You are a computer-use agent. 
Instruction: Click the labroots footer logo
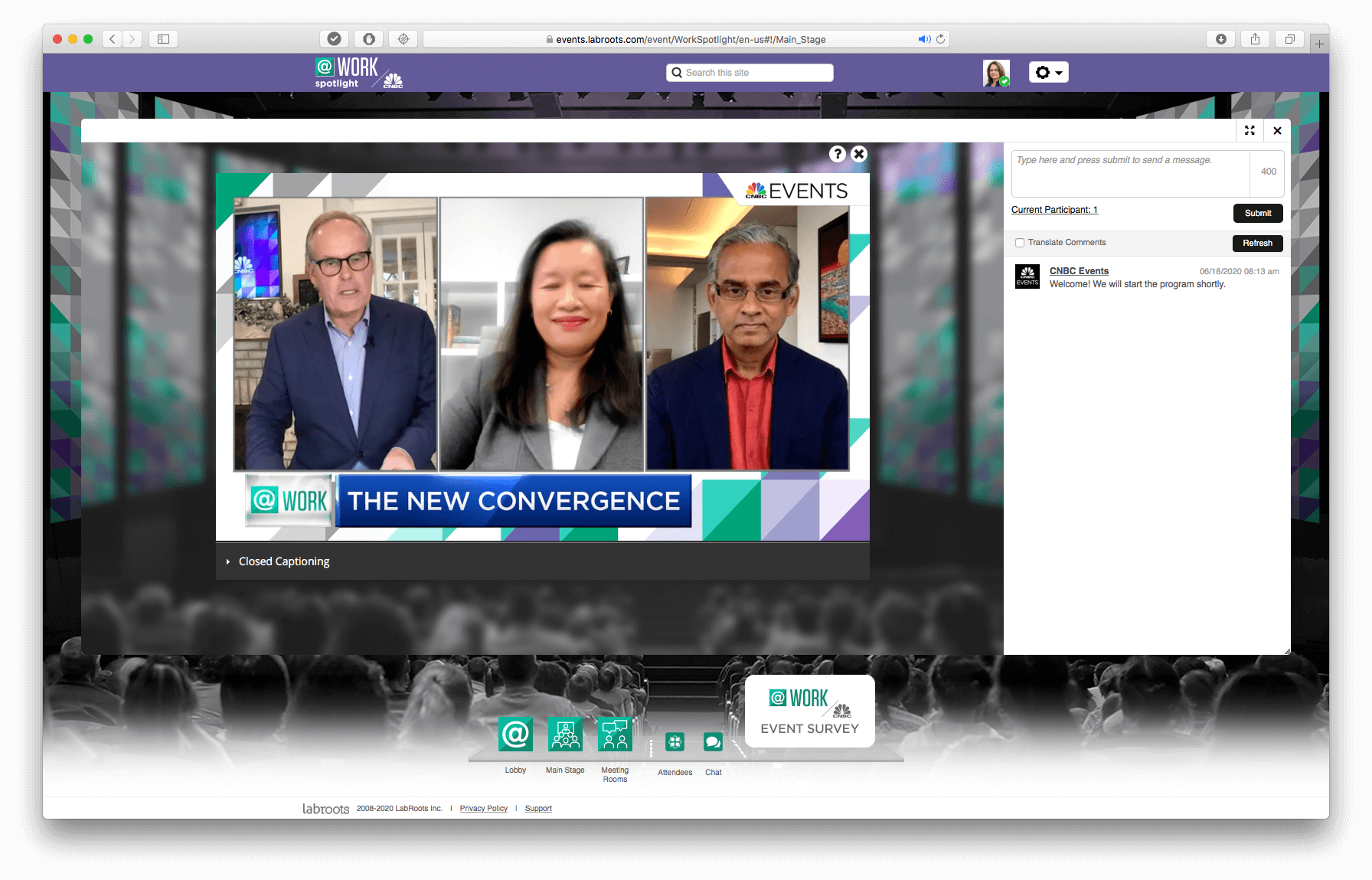[325, 809]
